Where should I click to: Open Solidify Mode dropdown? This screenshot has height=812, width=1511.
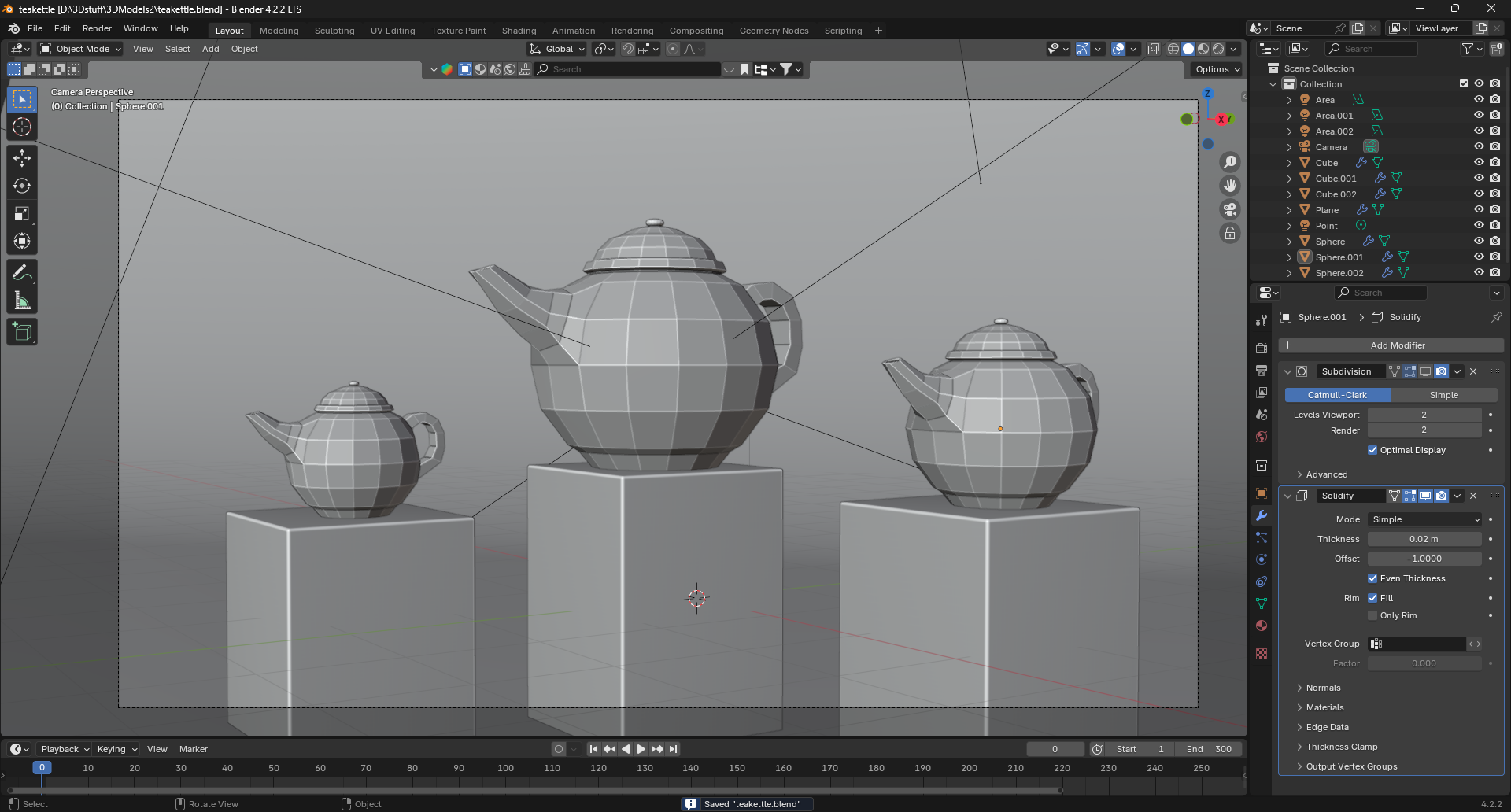1425,519
